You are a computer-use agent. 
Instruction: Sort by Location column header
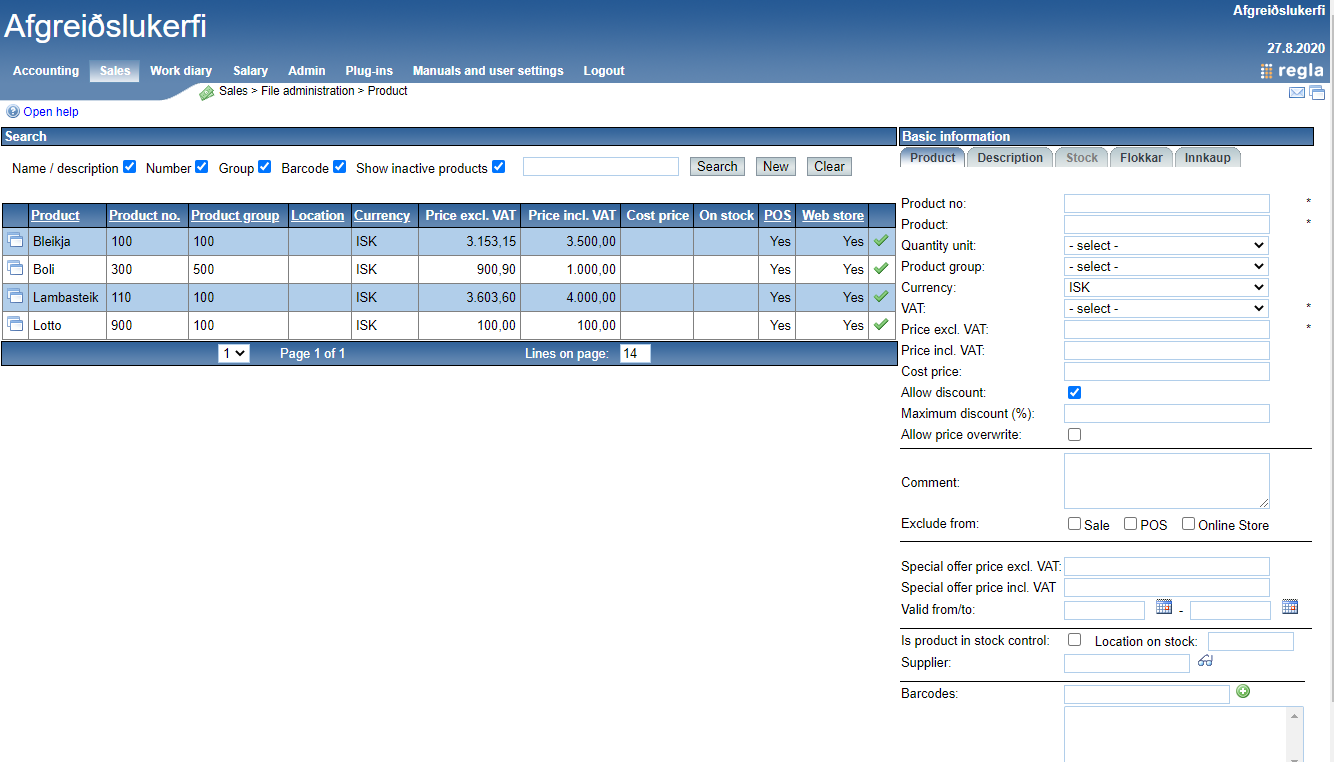coord(318,215)
